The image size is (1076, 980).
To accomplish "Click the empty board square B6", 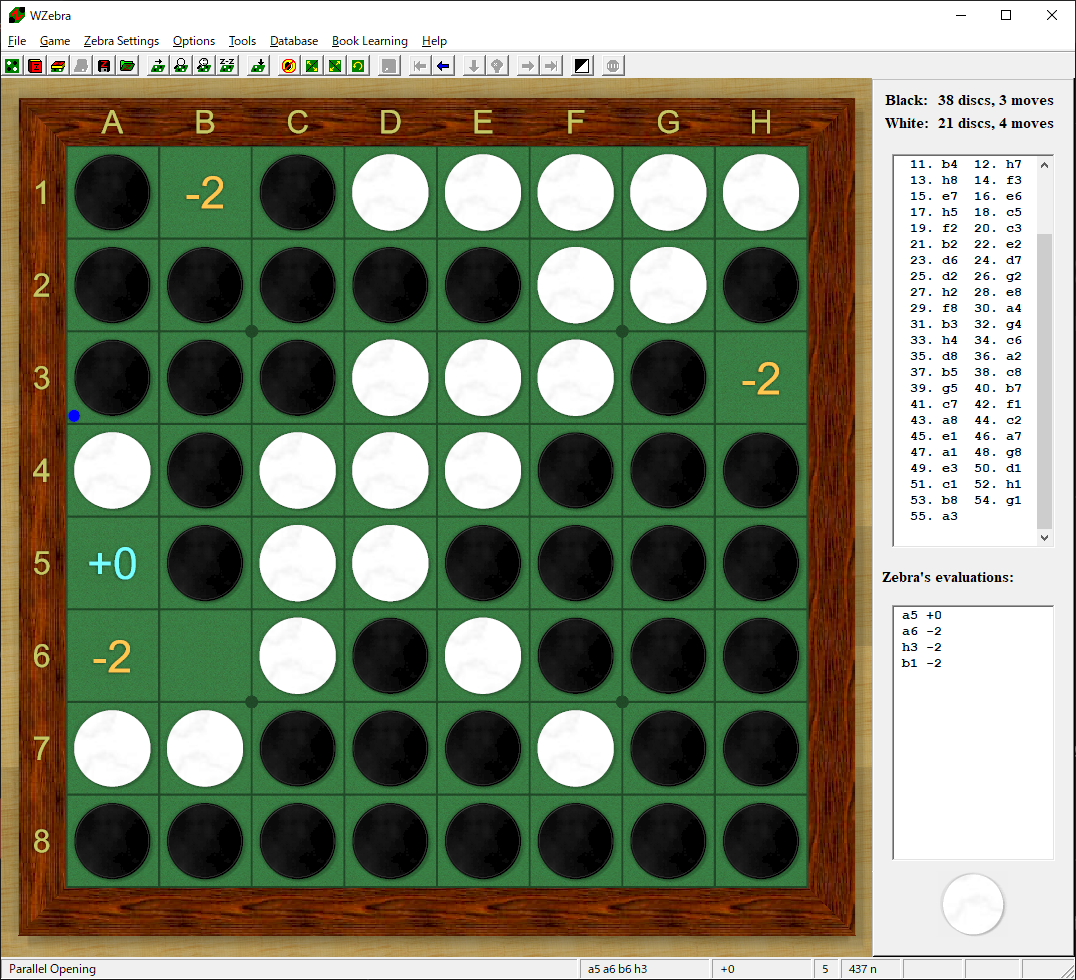I will [x=205, y=656].
